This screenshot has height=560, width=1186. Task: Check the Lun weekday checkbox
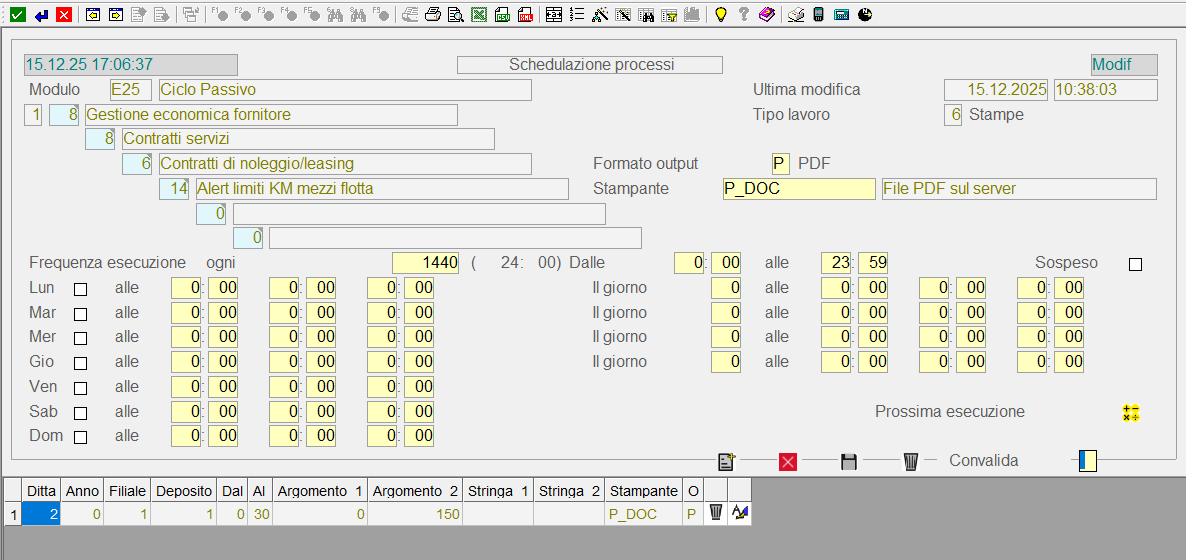(x=81, y=289)
